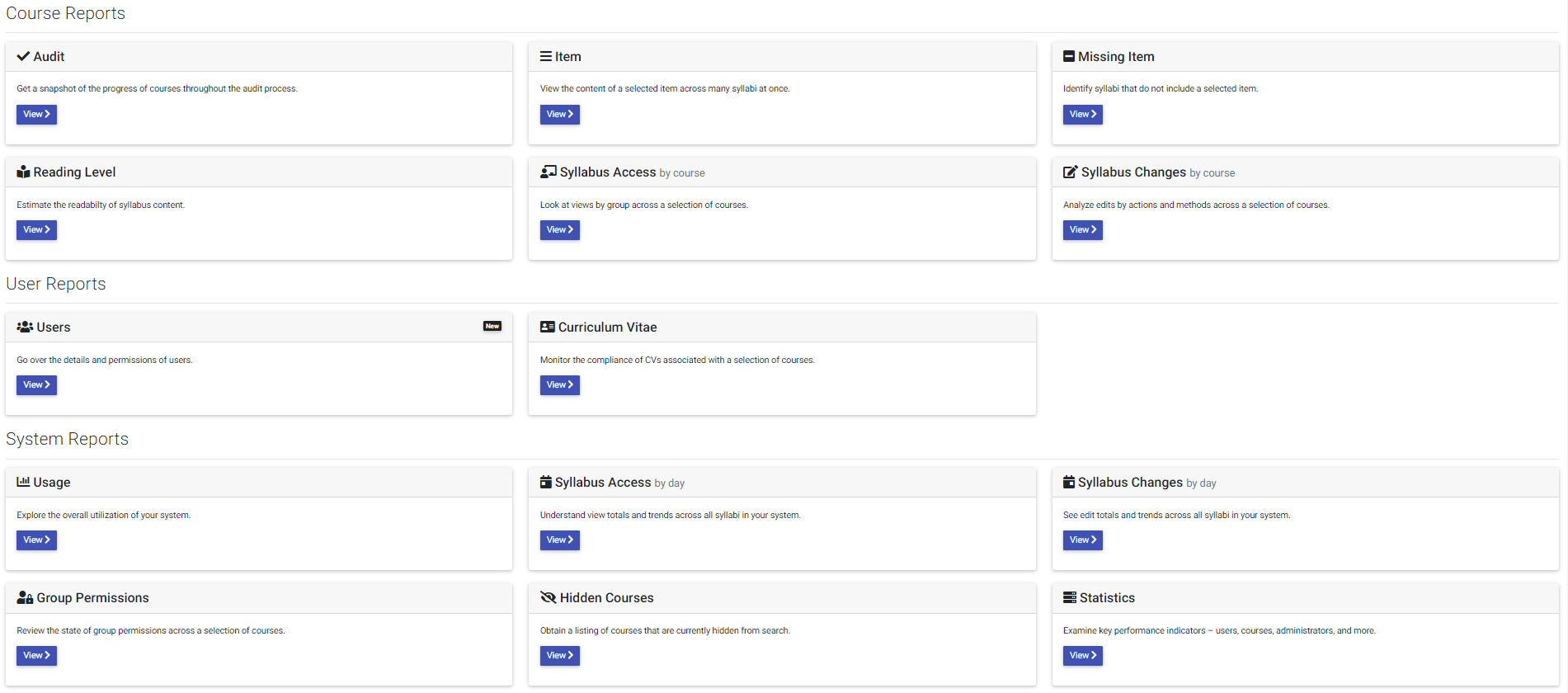Click the presenter icon for Syllabus Access by course
1568x693 pixels.
pyautogui.click(x=549, y=172)
